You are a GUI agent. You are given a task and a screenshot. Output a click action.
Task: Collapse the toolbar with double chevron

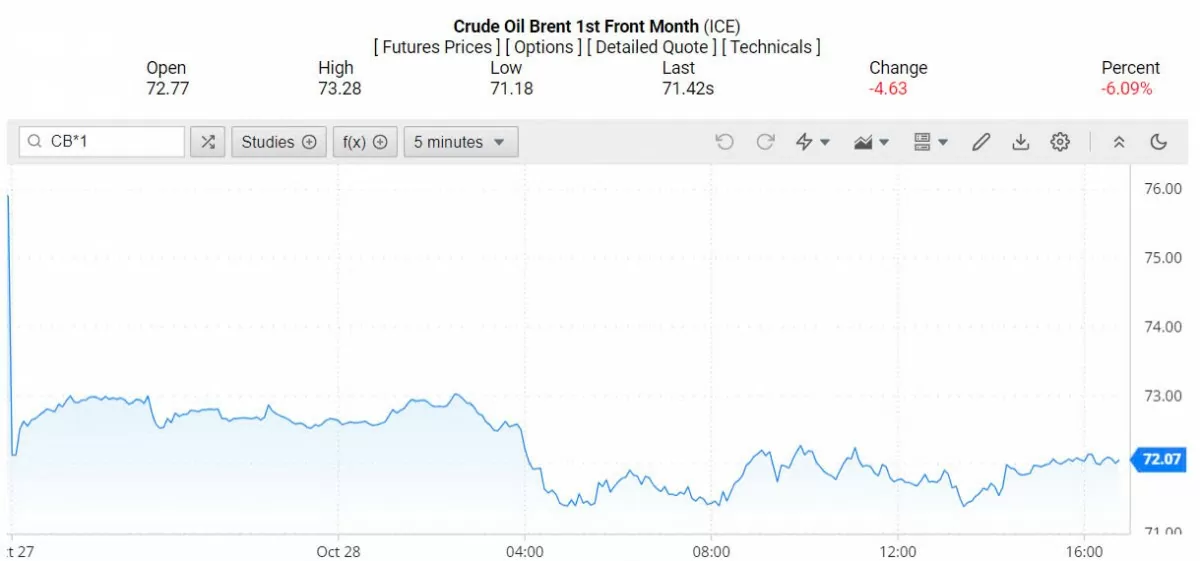pyautogui.click(x=1119, y=142)
